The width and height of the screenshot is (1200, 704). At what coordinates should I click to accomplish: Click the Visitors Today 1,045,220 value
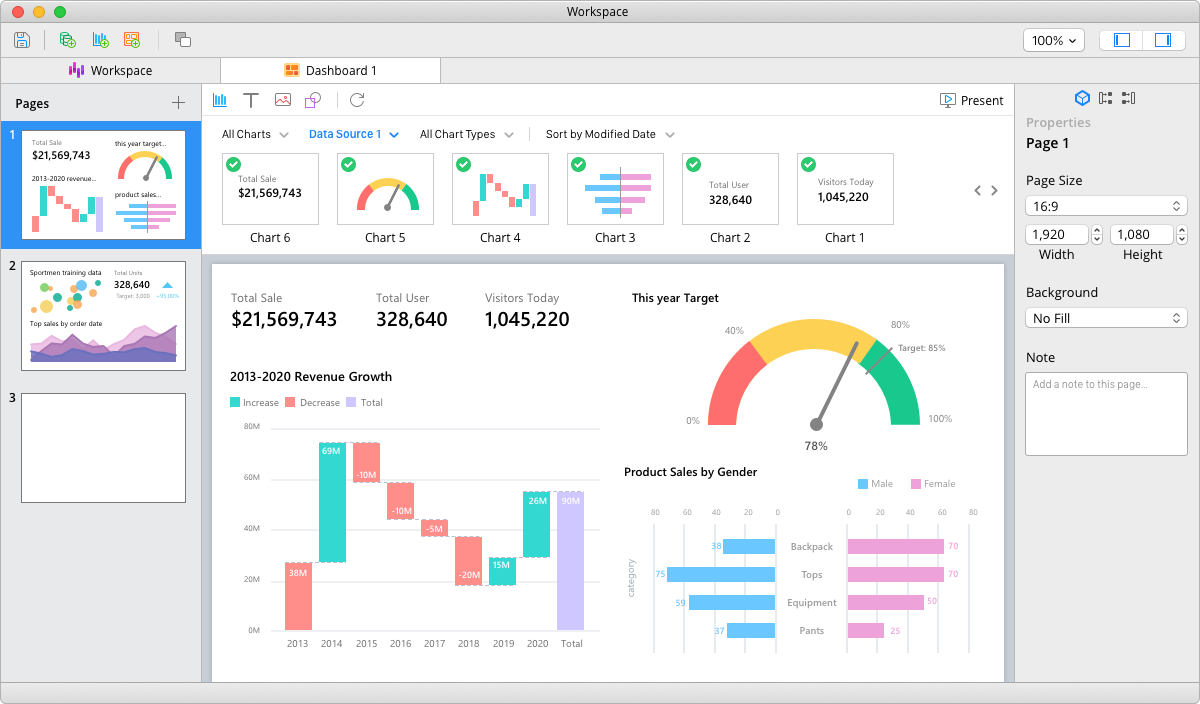(527, 320)
